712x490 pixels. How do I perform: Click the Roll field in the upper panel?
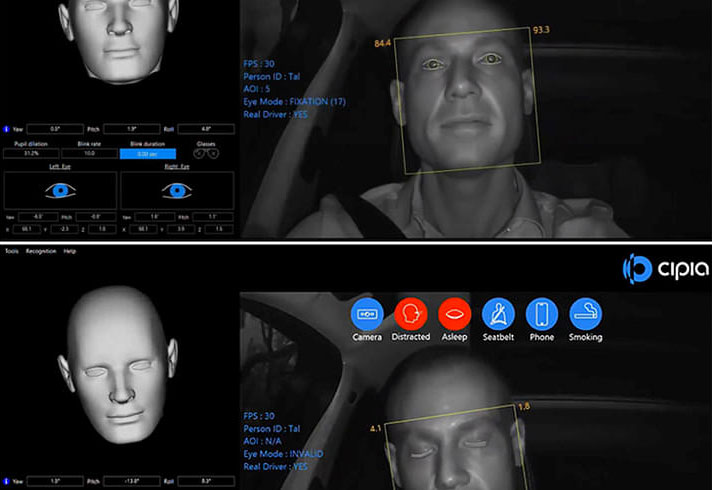pyautogui.click(x=206, y=129)
